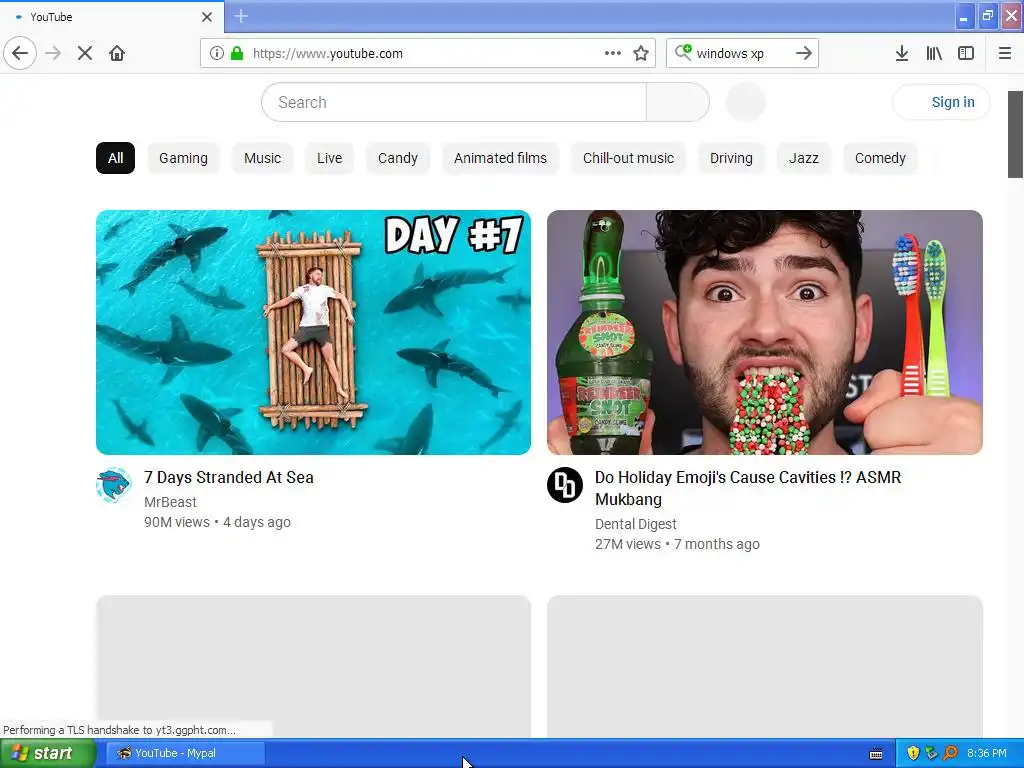Select the Chill-out music chip
The height and width of the screenshot is (768, 1024).
point(628,158)
